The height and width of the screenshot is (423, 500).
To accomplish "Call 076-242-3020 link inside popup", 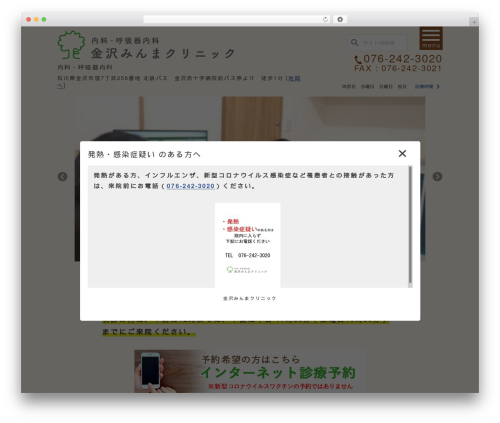I will [x=190, y=186].
